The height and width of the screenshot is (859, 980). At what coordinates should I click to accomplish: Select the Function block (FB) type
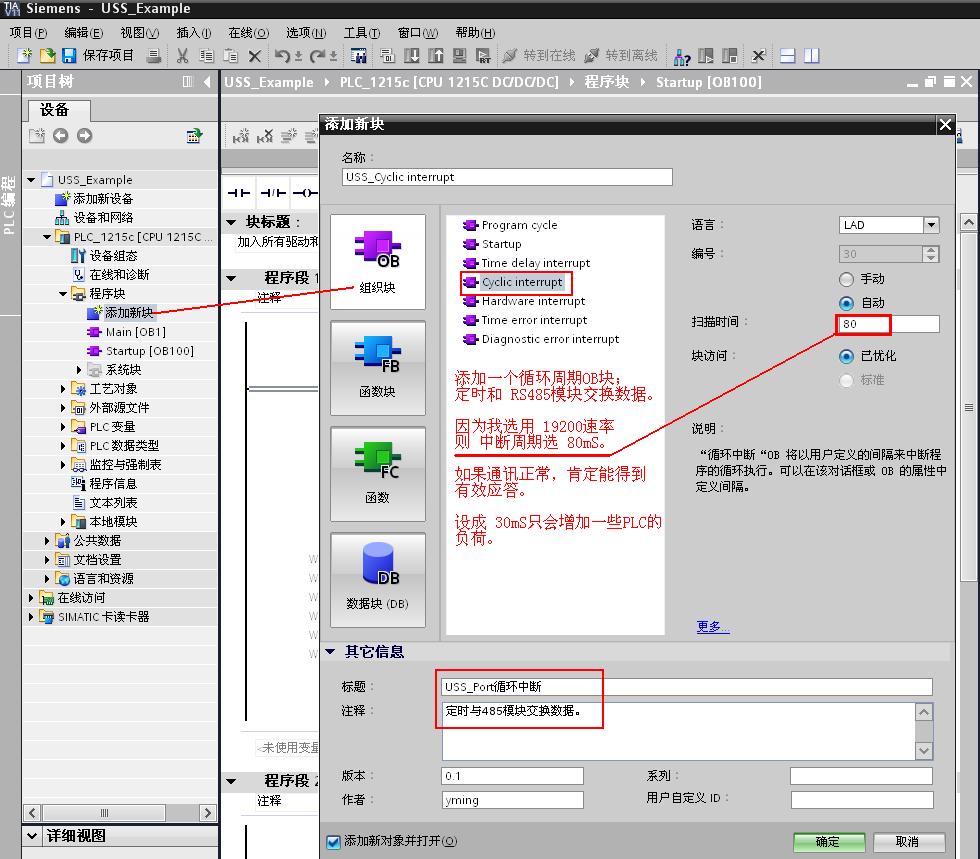378,368
